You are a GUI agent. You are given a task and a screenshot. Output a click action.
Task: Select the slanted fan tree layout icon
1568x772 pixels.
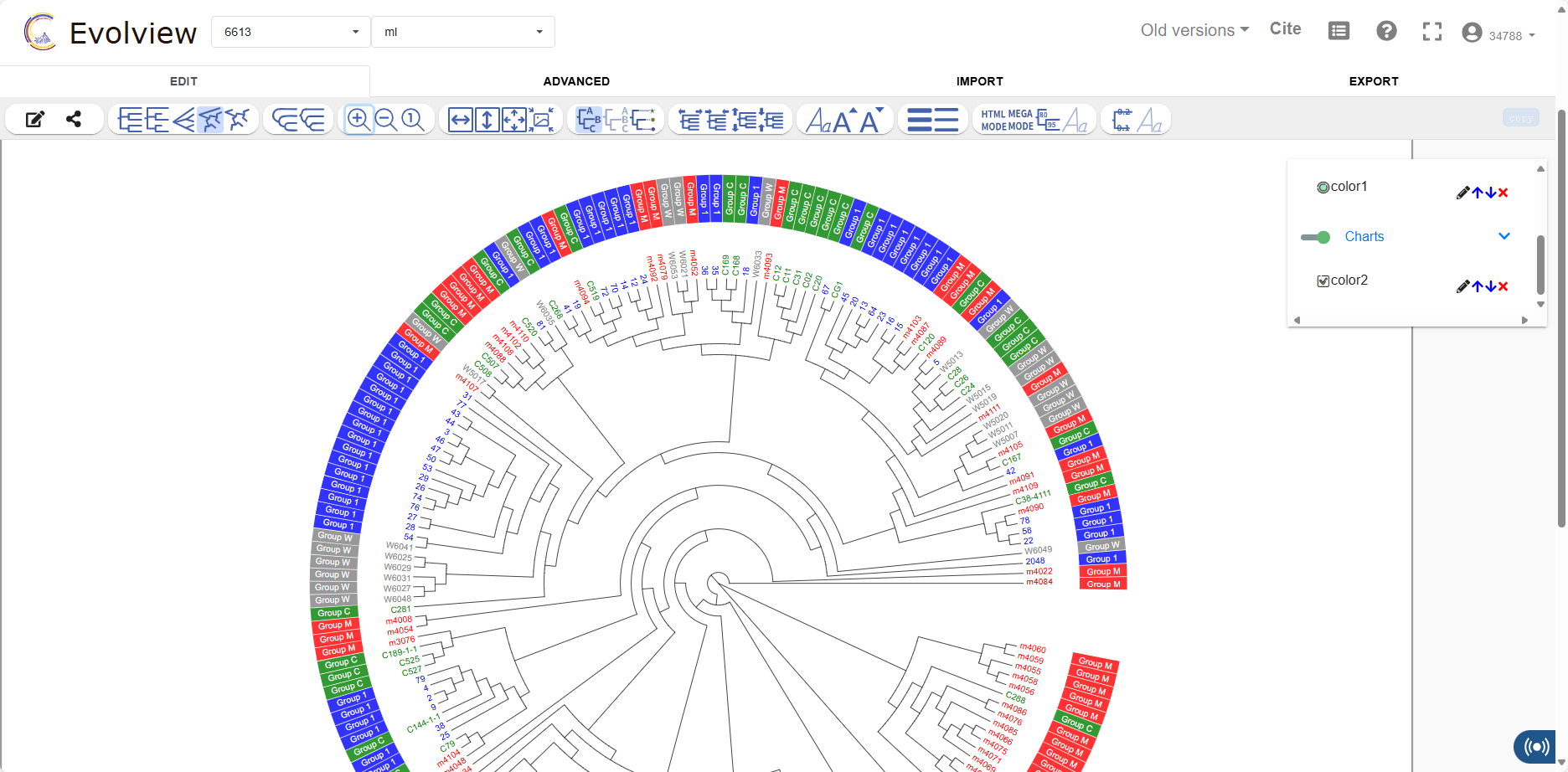click(x=183, y=120)
